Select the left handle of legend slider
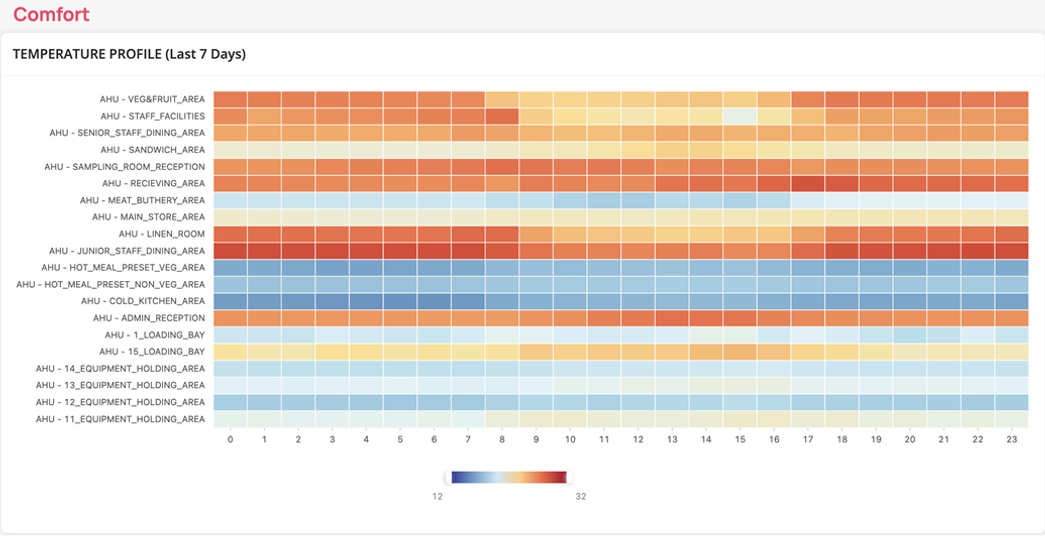 (449, 477)
